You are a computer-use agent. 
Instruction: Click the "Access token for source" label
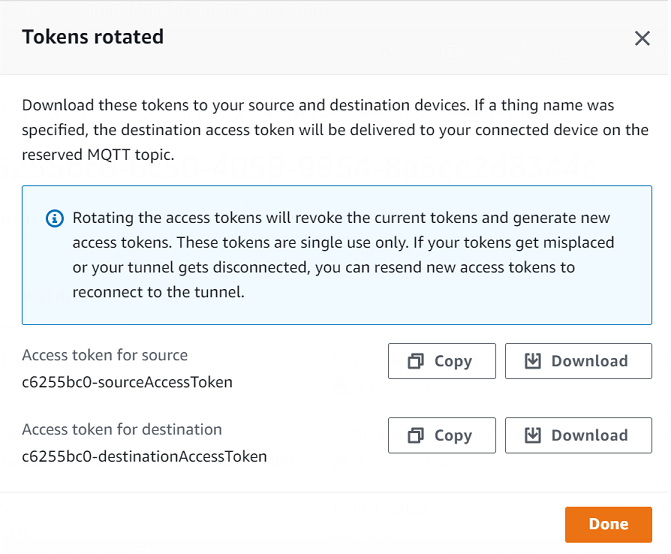105,355
